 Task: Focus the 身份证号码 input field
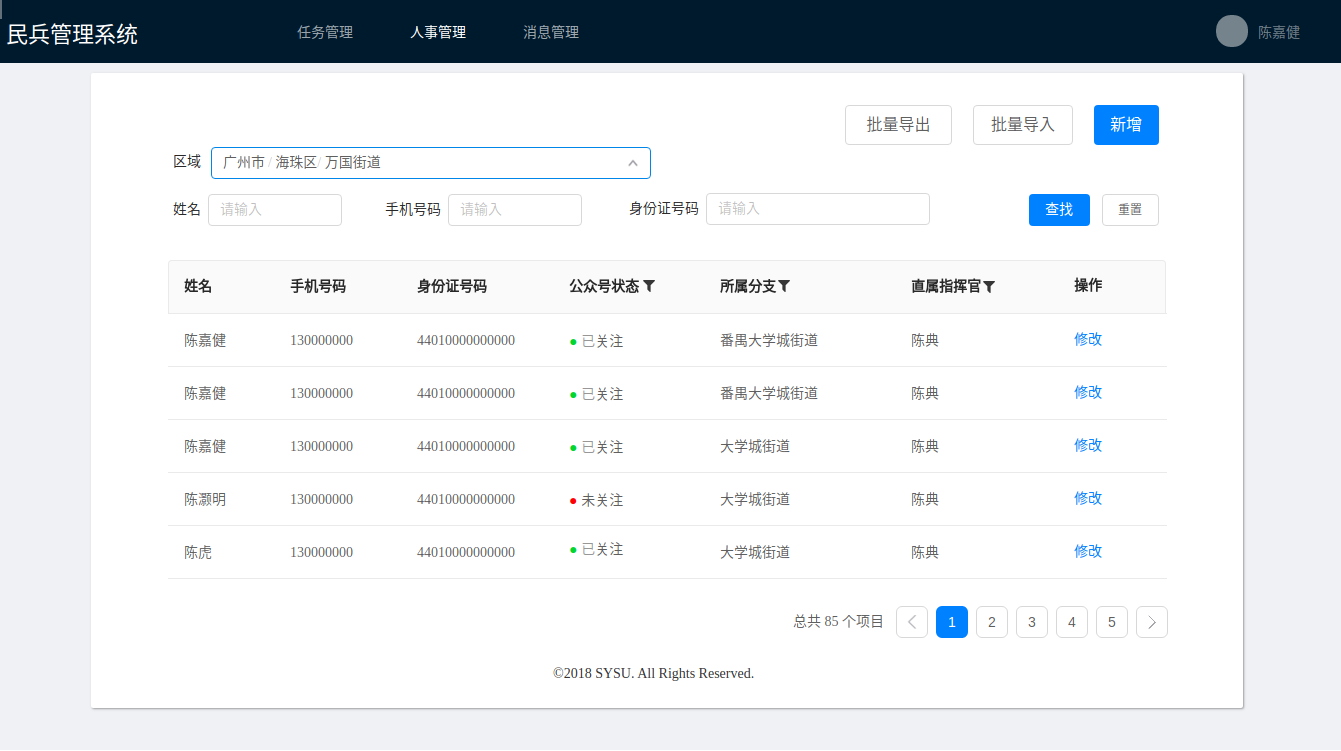point(818,209)
